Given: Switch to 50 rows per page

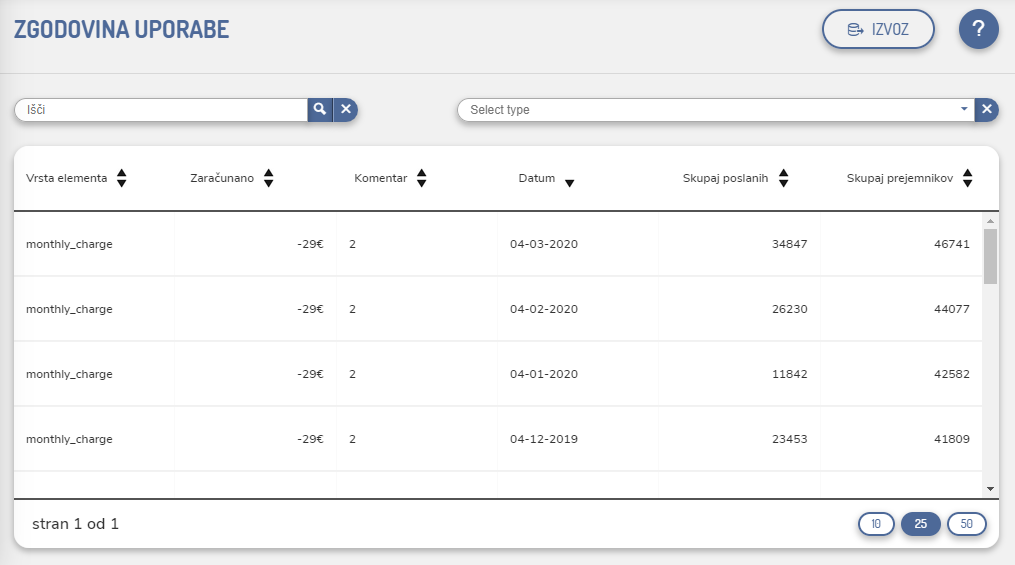Looking at the screenshot, I should click(966, 524).
